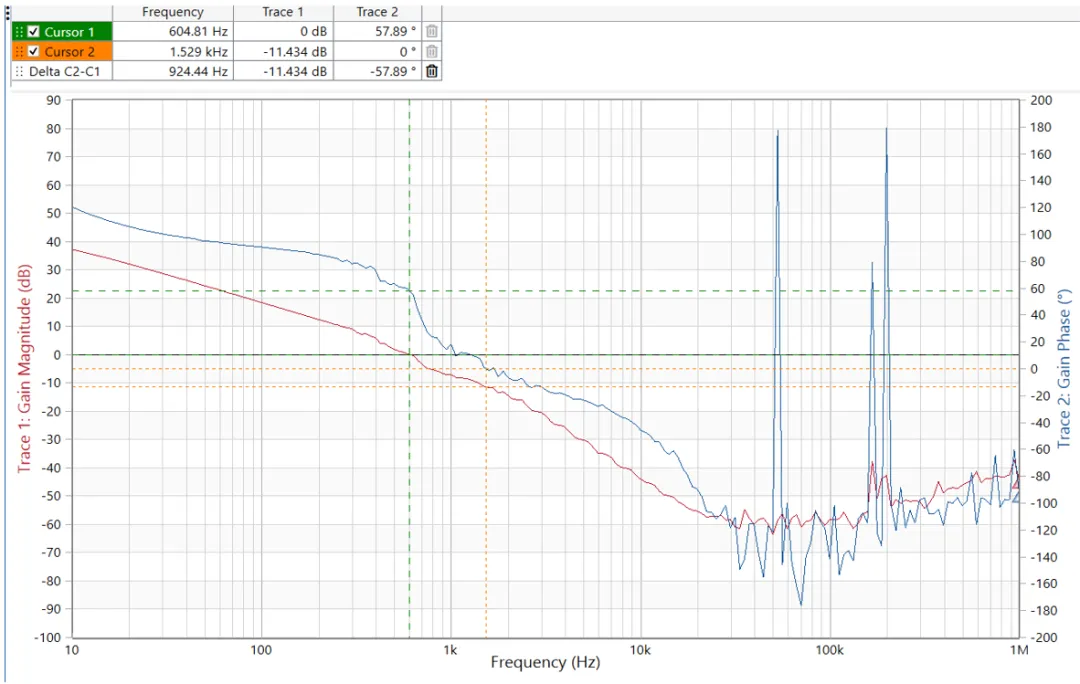Grab the Cursor 1 row drag handle

click(x=19, y=32)
